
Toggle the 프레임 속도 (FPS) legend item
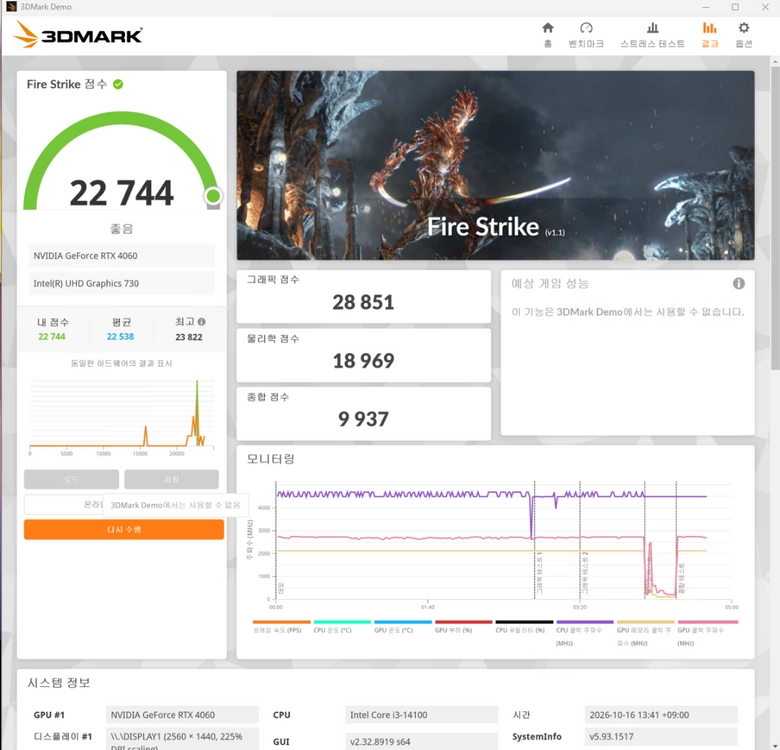pyautogui.click(x=281, y=627)
